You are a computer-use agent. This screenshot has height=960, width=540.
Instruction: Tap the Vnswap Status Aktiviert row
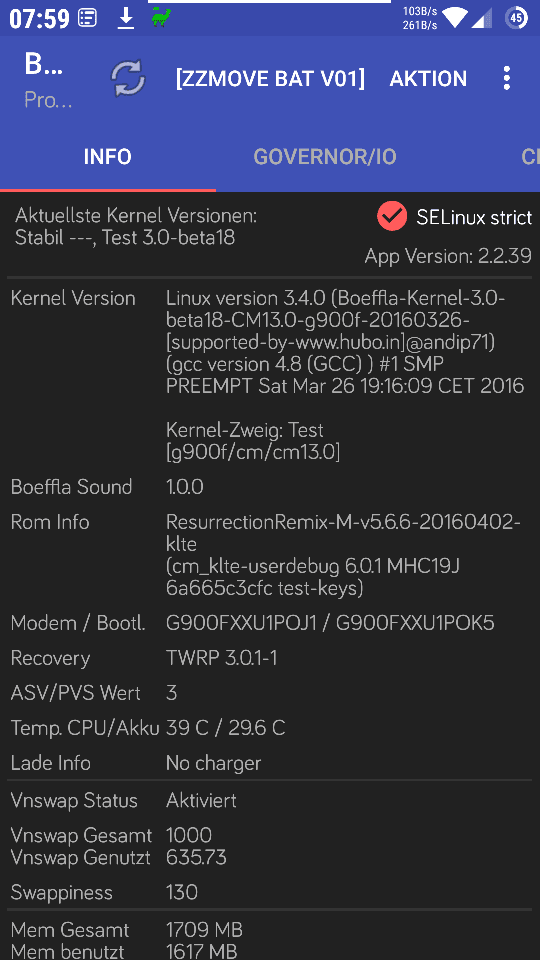pyautogui.click(x=269, y=800)
